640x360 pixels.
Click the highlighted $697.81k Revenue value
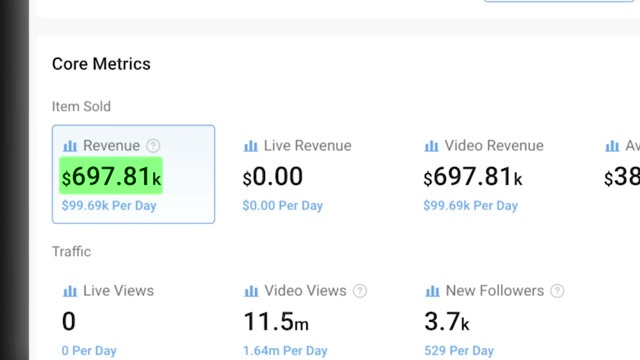coord(111,176)
